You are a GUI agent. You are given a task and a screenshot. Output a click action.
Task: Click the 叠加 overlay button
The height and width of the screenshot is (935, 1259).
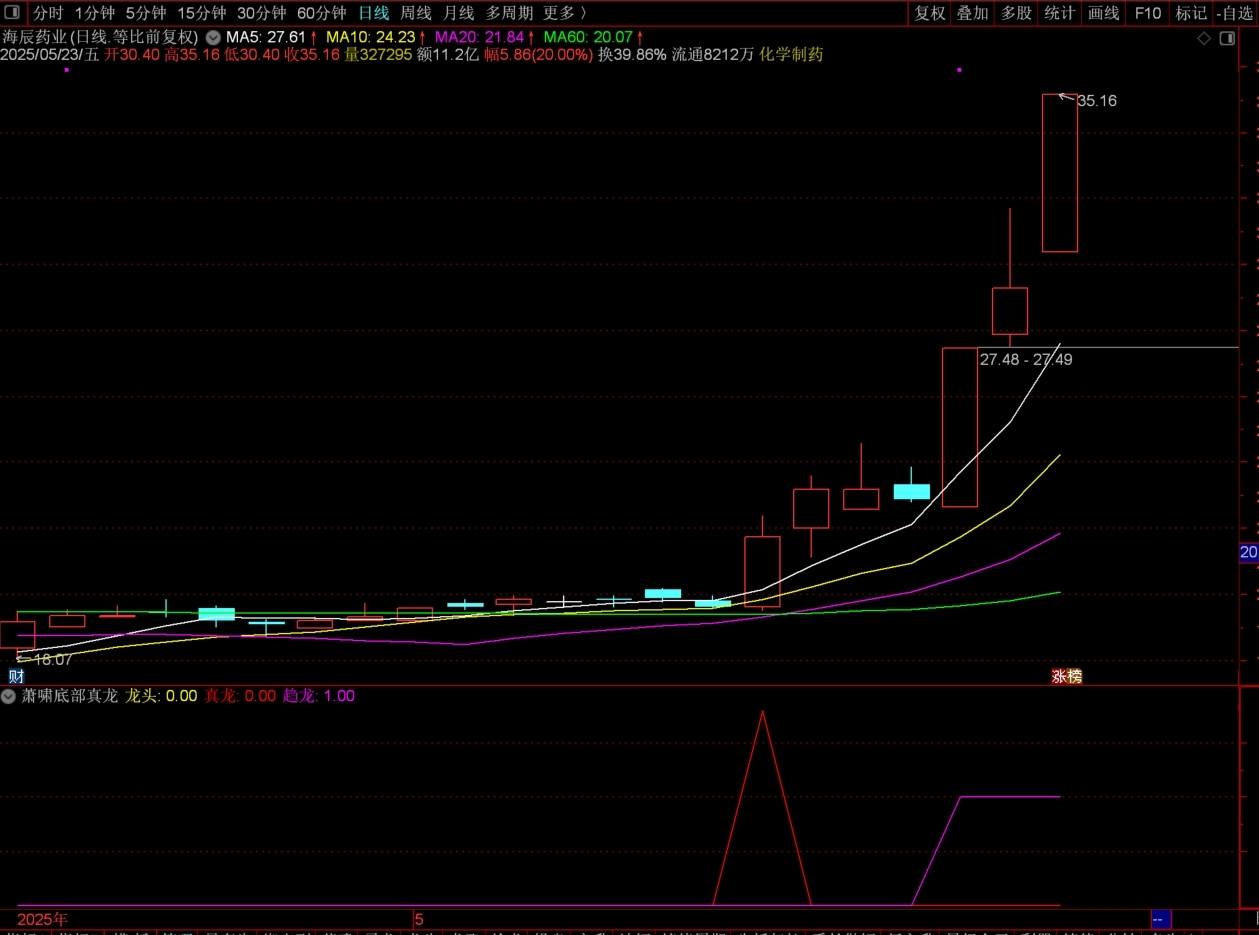click(973, 13)
